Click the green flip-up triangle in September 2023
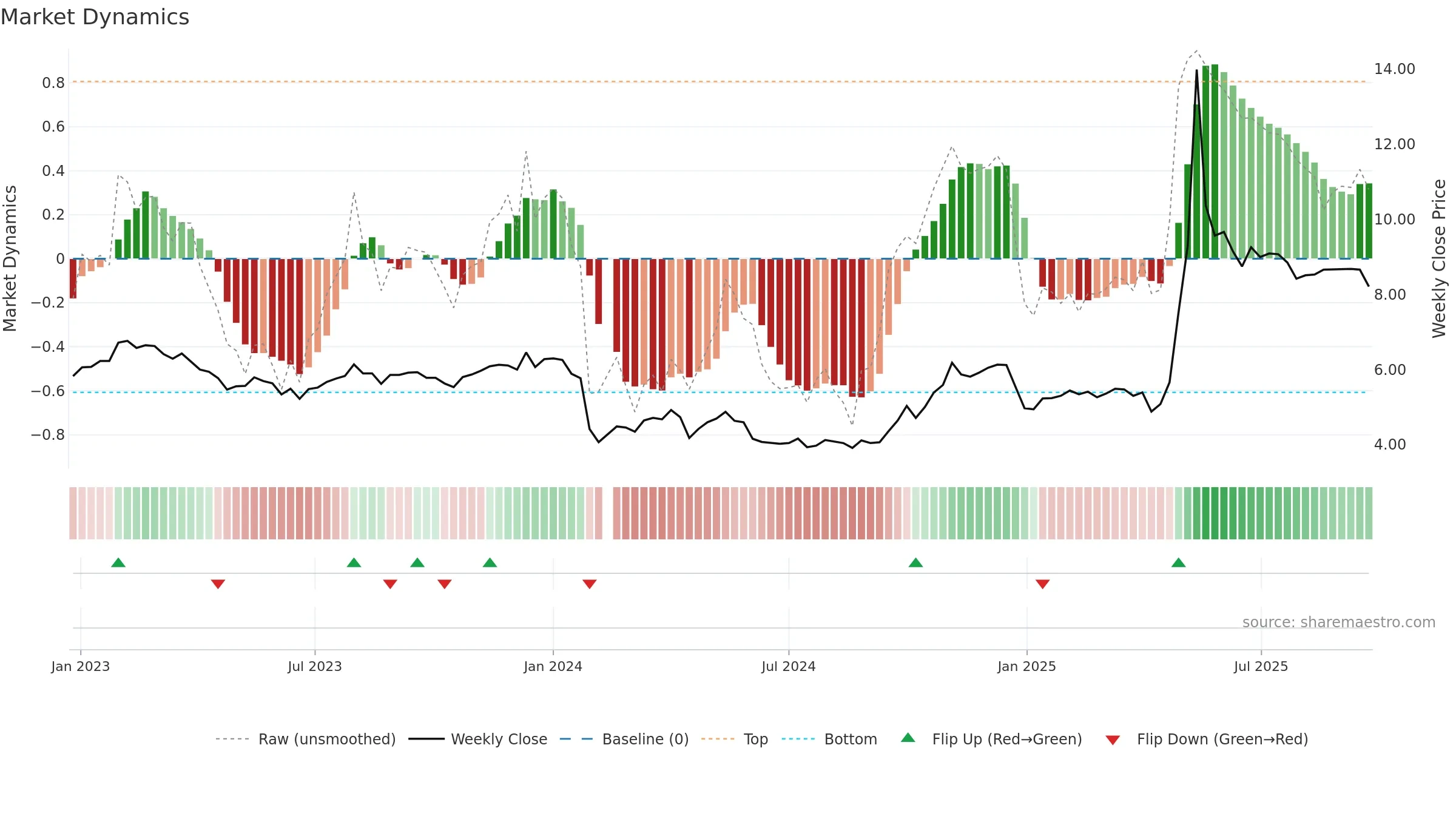Image resolution: width=1456 pixels, height=819 pixels. (x=417, y=563)
